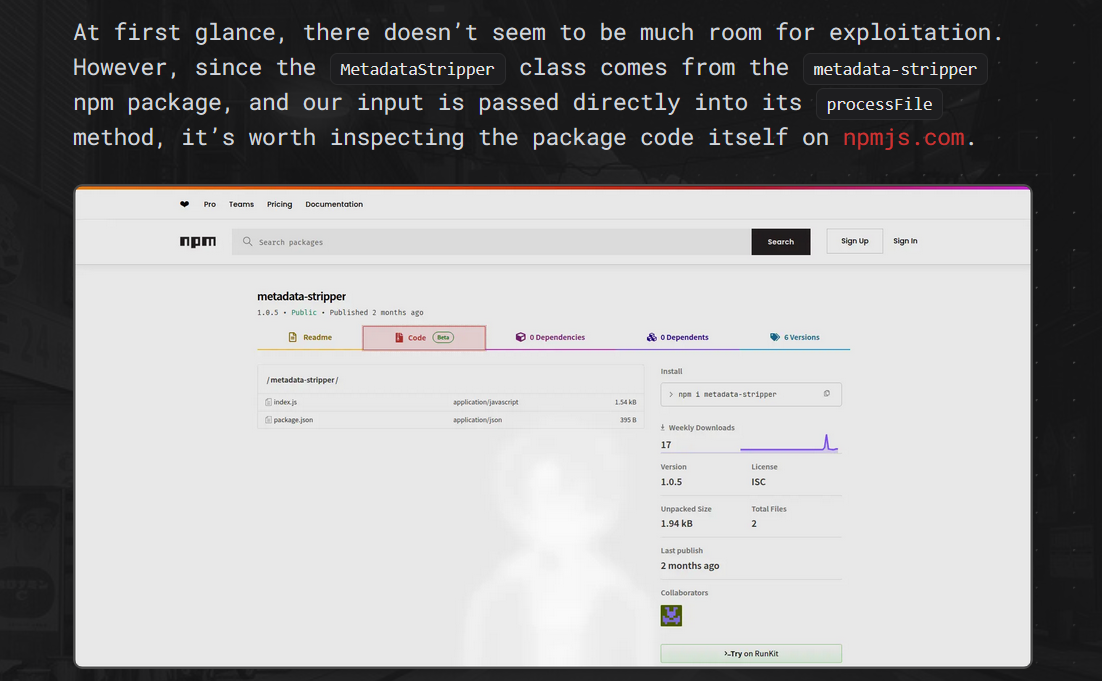Open the collaborator avatar
This screenshot has height=681, width=1102.
(671, 616)
